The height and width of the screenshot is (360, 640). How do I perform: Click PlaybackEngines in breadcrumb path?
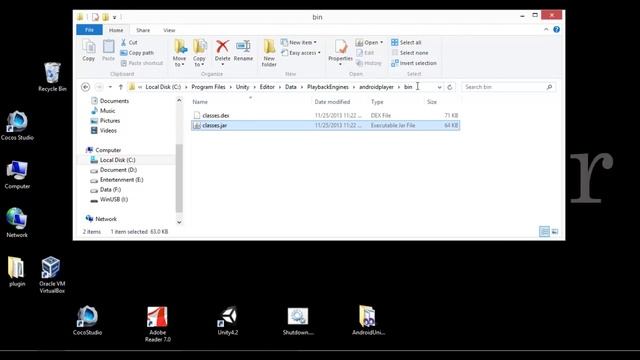click(x=328, y=87)
